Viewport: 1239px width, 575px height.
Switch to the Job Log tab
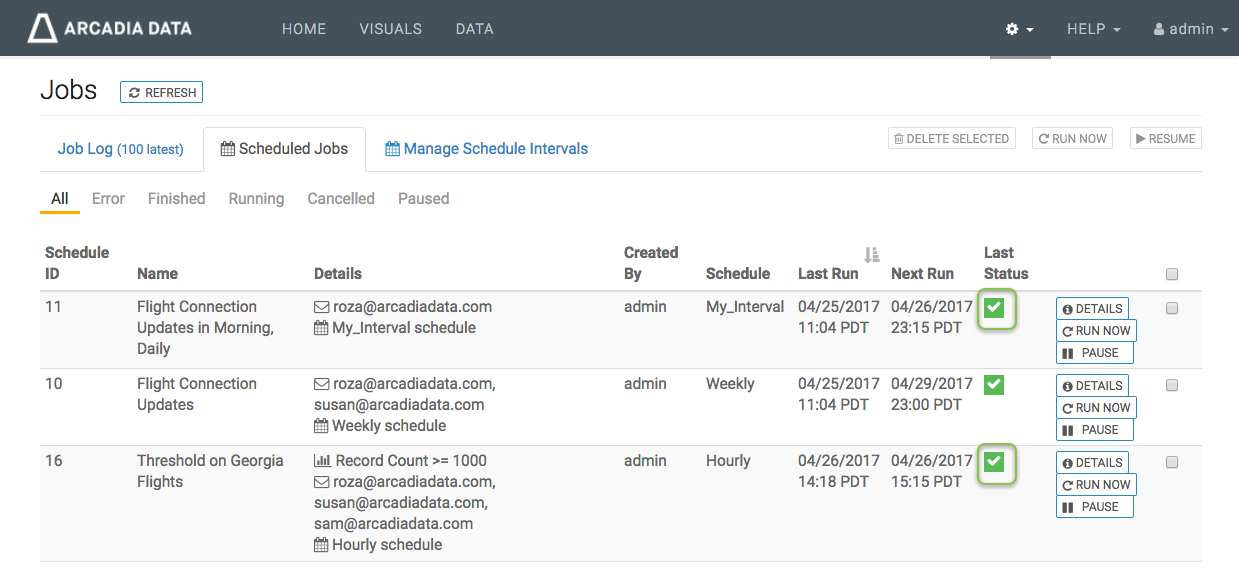pyautogui.click(x=120, y=149)
